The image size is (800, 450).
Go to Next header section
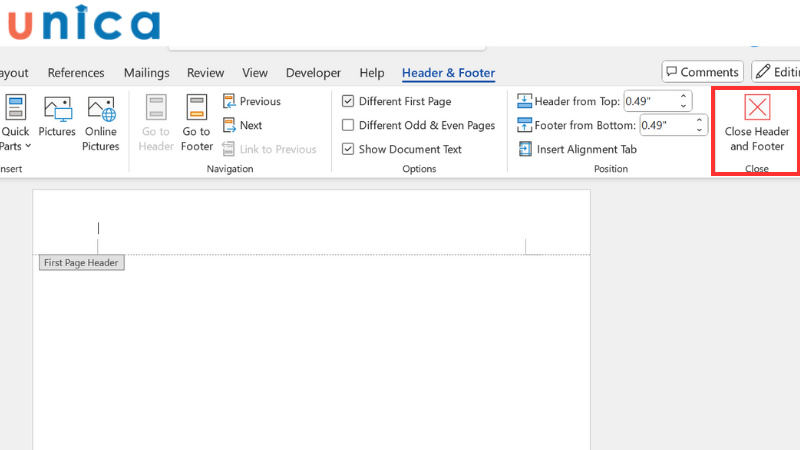[243, 125]
